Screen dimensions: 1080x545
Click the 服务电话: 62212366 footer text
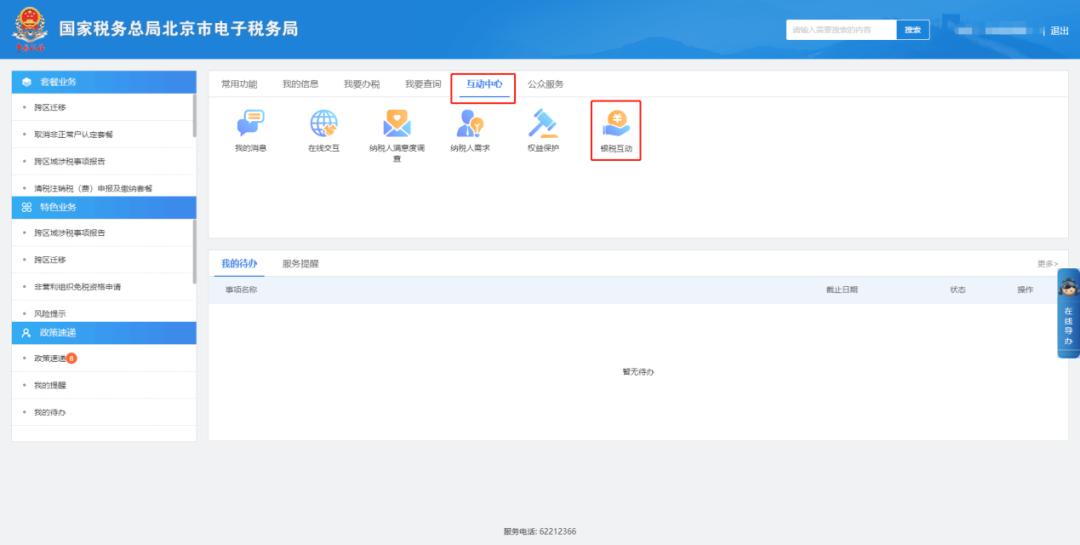[540, 532]
